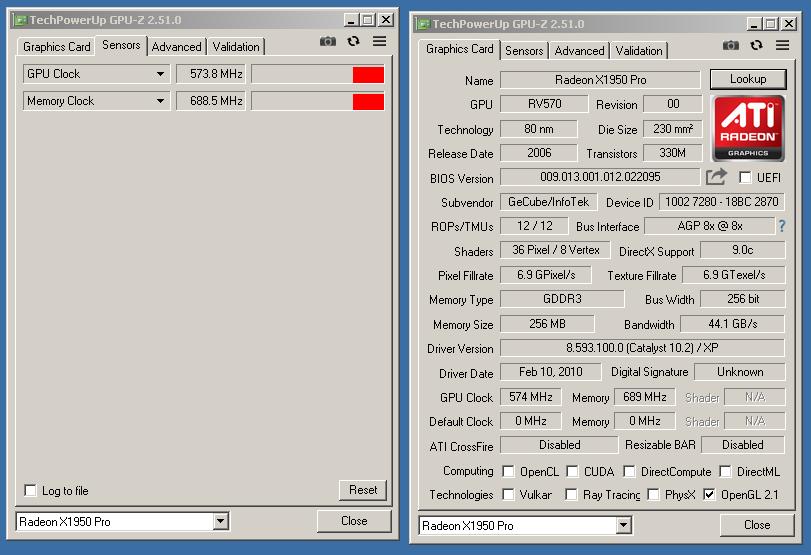This screenshot has width=811, height=555.
Task: Click Close button in Graphics Card window
Action: pyautogui.click(x=757, y=525)
